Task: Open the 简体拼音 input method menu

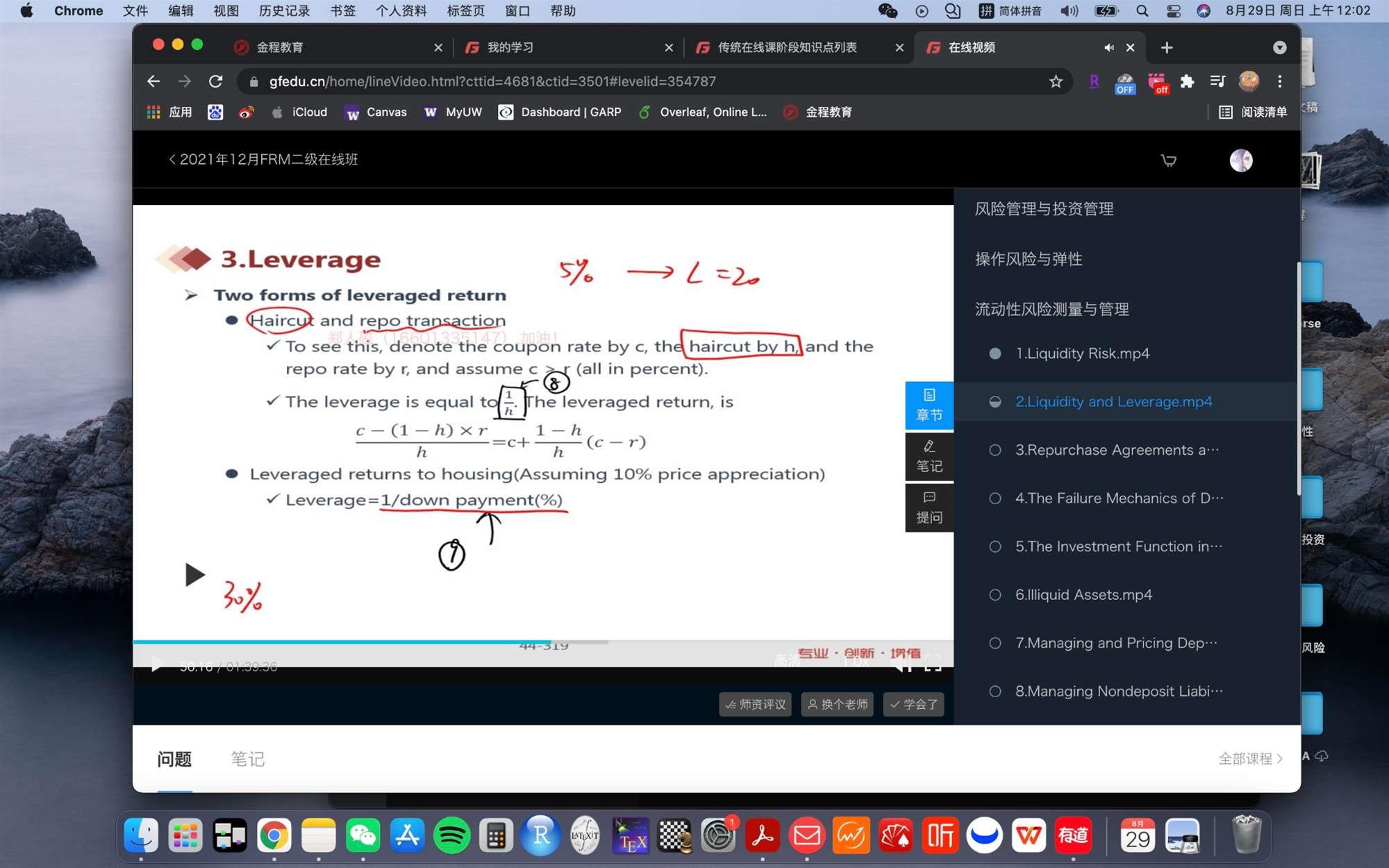Action: click(1010, 10)
